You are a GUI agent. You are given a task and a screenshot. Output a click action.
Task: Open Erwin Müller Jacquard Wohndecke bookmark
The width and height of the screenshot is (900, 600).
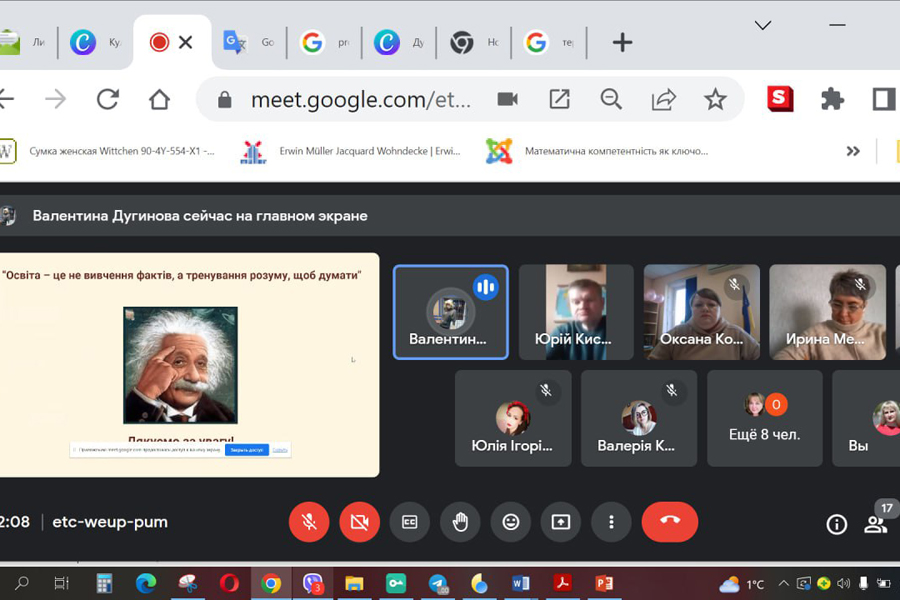(351, 151)
